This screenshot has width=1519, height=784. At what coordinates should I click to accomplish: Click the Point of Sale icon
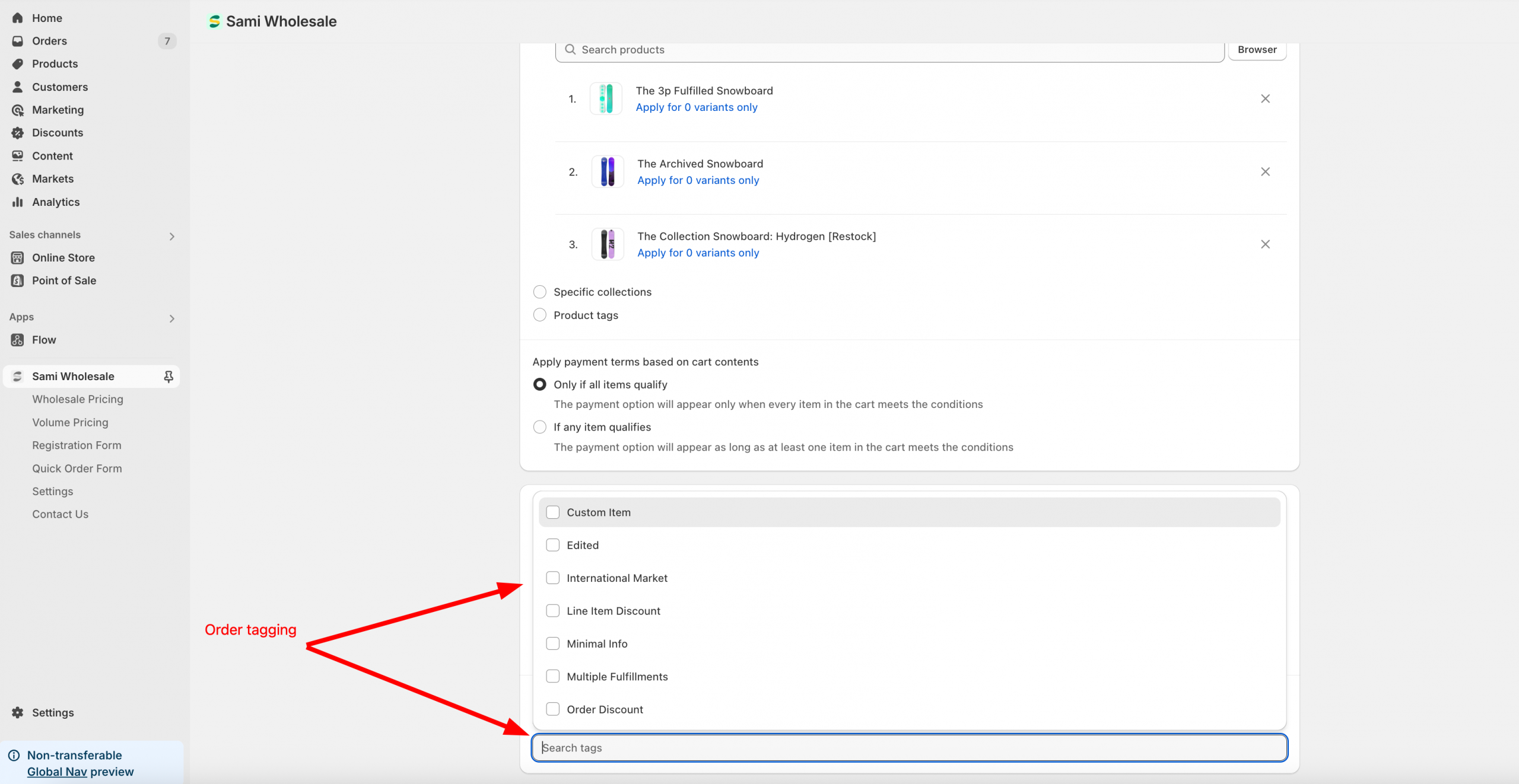(18, 281)
